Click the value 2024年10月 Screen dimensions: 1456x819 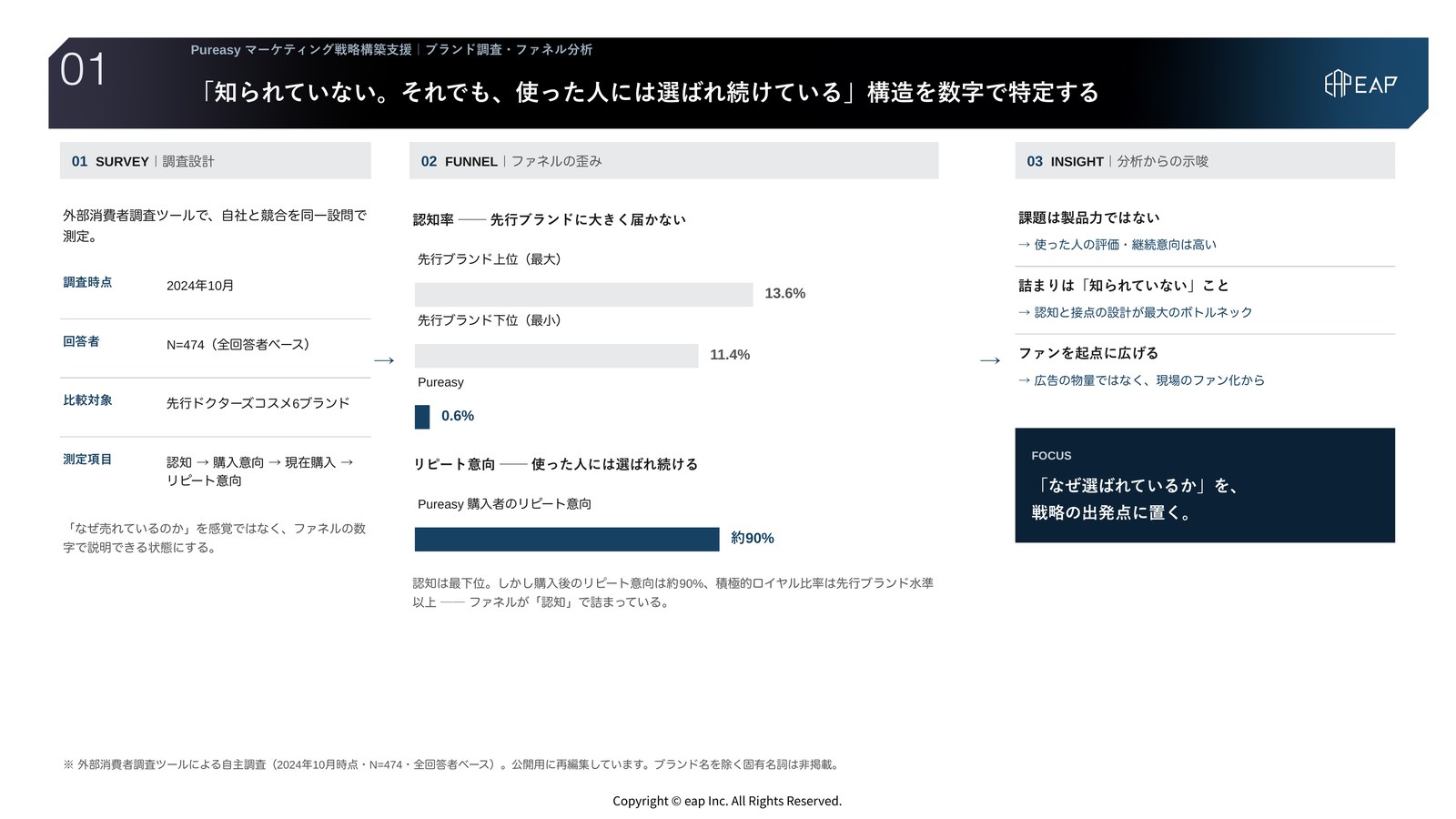pyautogui.click(x=200, y=286)
